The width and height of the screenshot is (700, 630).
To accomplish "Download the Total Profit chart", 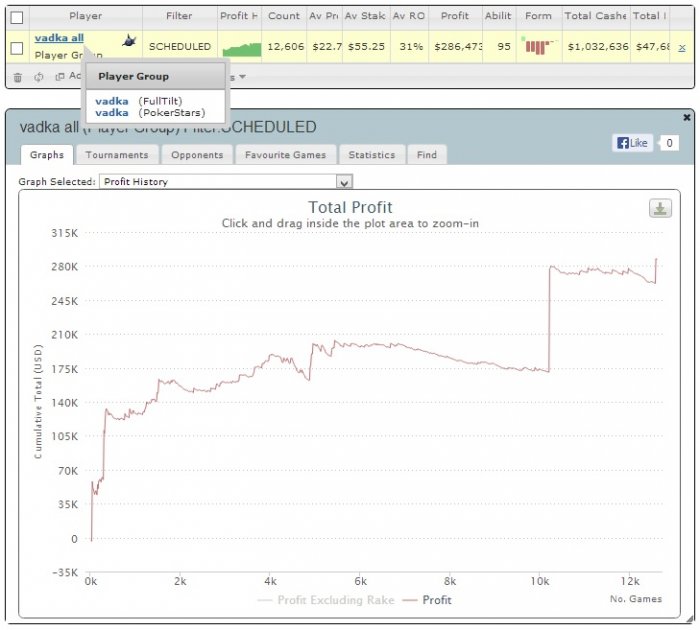I will (660, 209).
